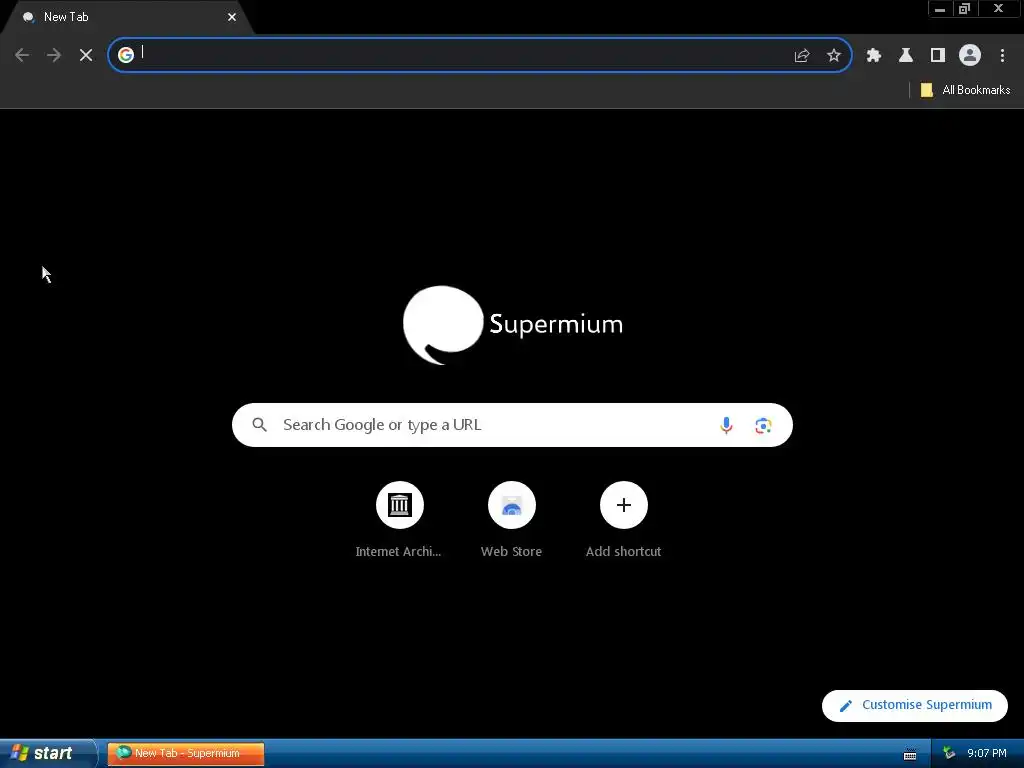
Task: Go forward using the forward arrow
Action: (x=54, y=56)
